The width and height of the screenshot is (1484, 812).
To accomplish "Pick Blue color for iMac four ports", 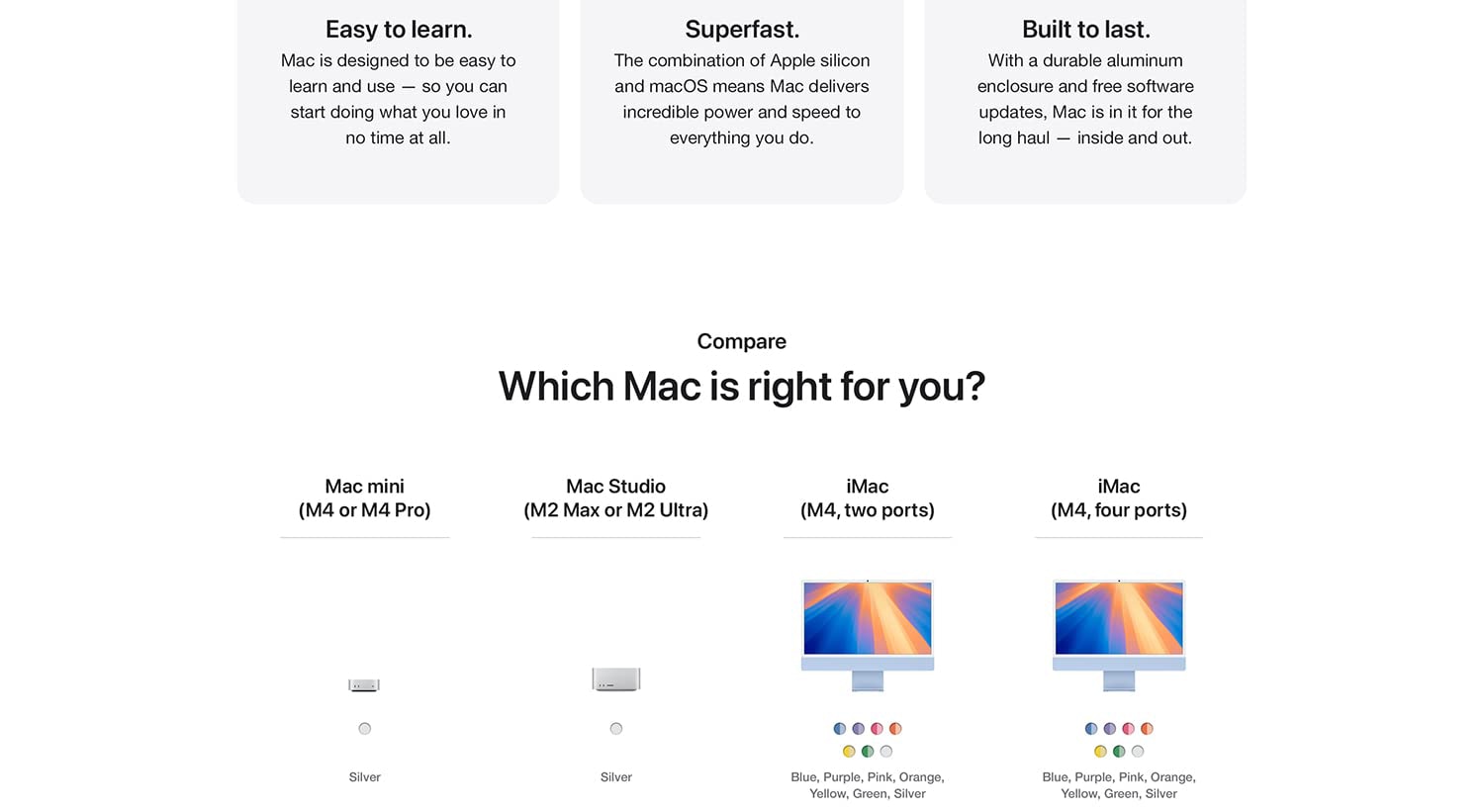I will pyautogui.click(x=1091, y=729).
